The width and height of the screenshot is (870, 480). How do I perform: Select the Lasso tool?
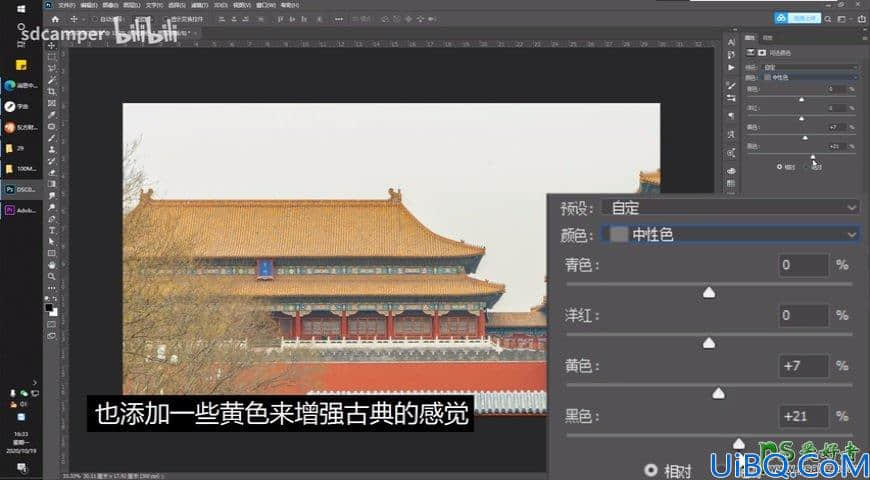click(52, 68)
